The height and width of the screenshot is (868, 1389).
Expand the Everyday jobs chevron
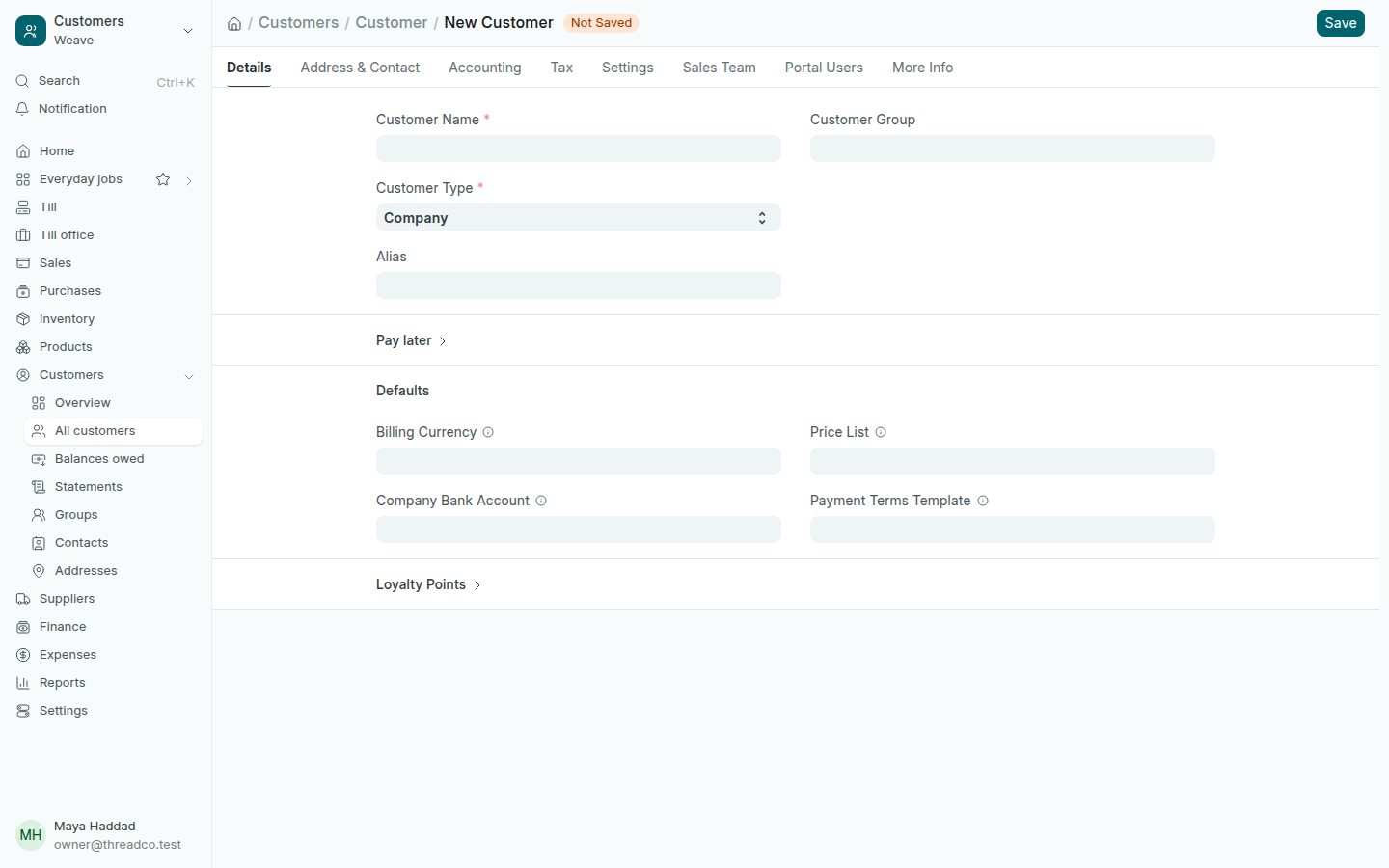point(189,180)
